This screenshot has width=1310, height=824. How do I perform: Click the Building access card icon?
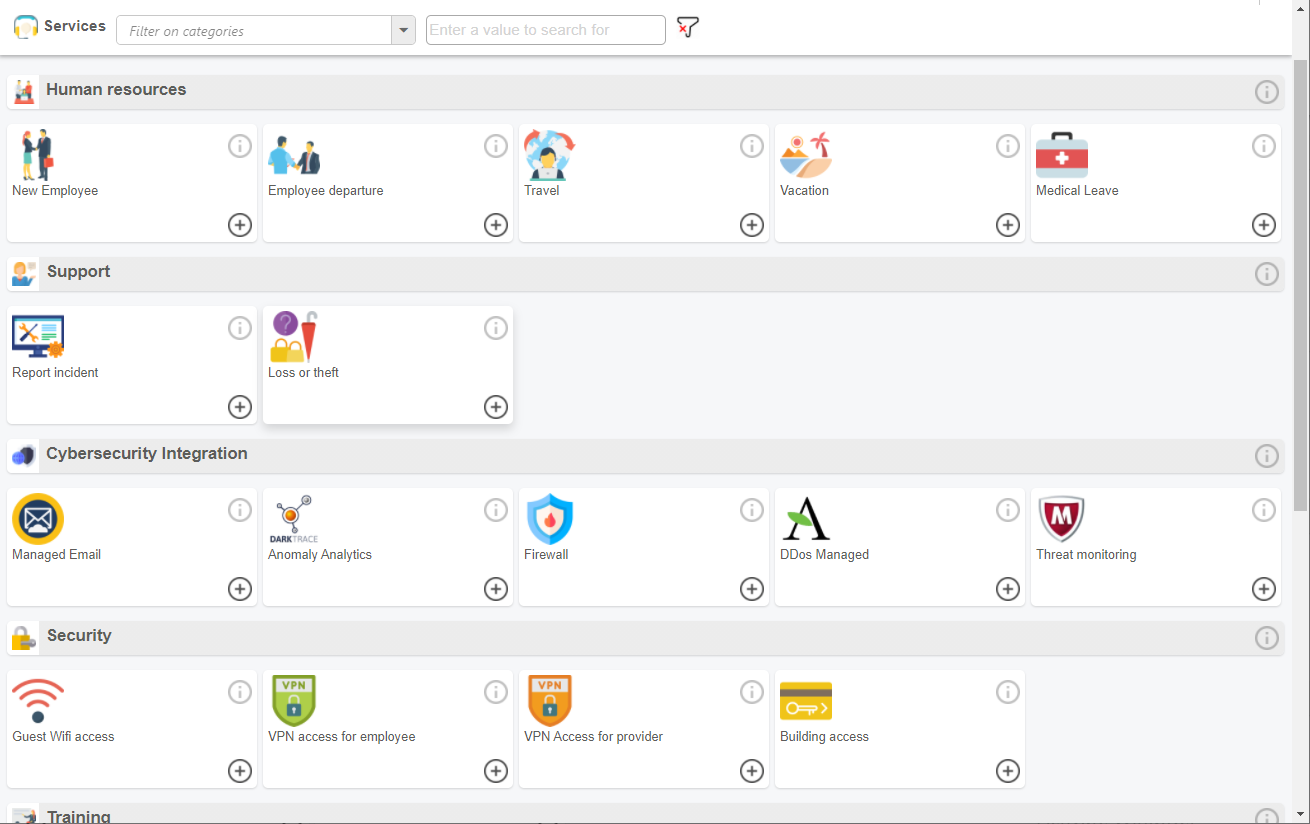(x=806, y=700)
